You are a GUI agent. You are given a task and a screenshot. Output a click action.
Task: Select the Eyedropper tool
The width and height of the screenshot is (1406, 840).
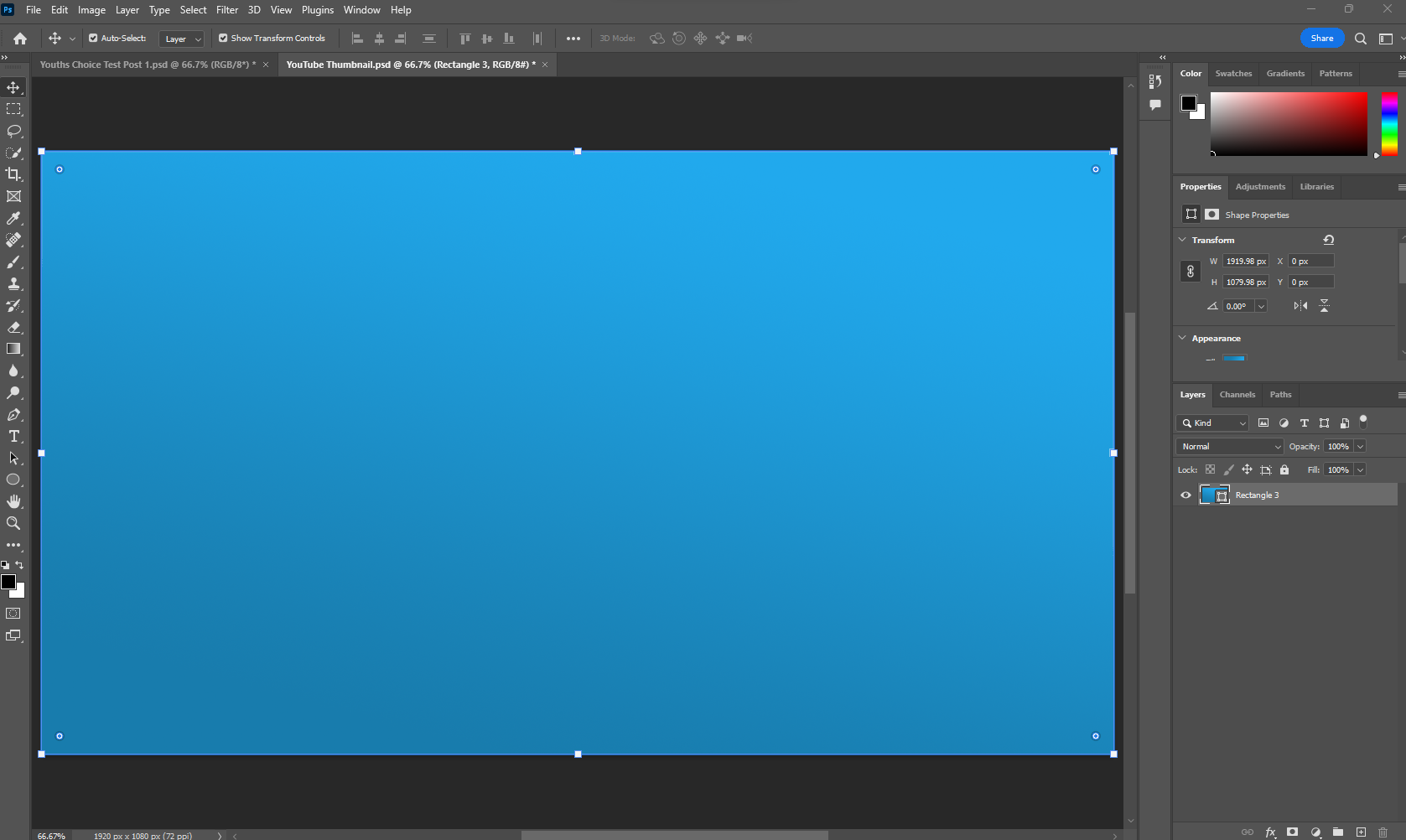[x=13, y=218]
